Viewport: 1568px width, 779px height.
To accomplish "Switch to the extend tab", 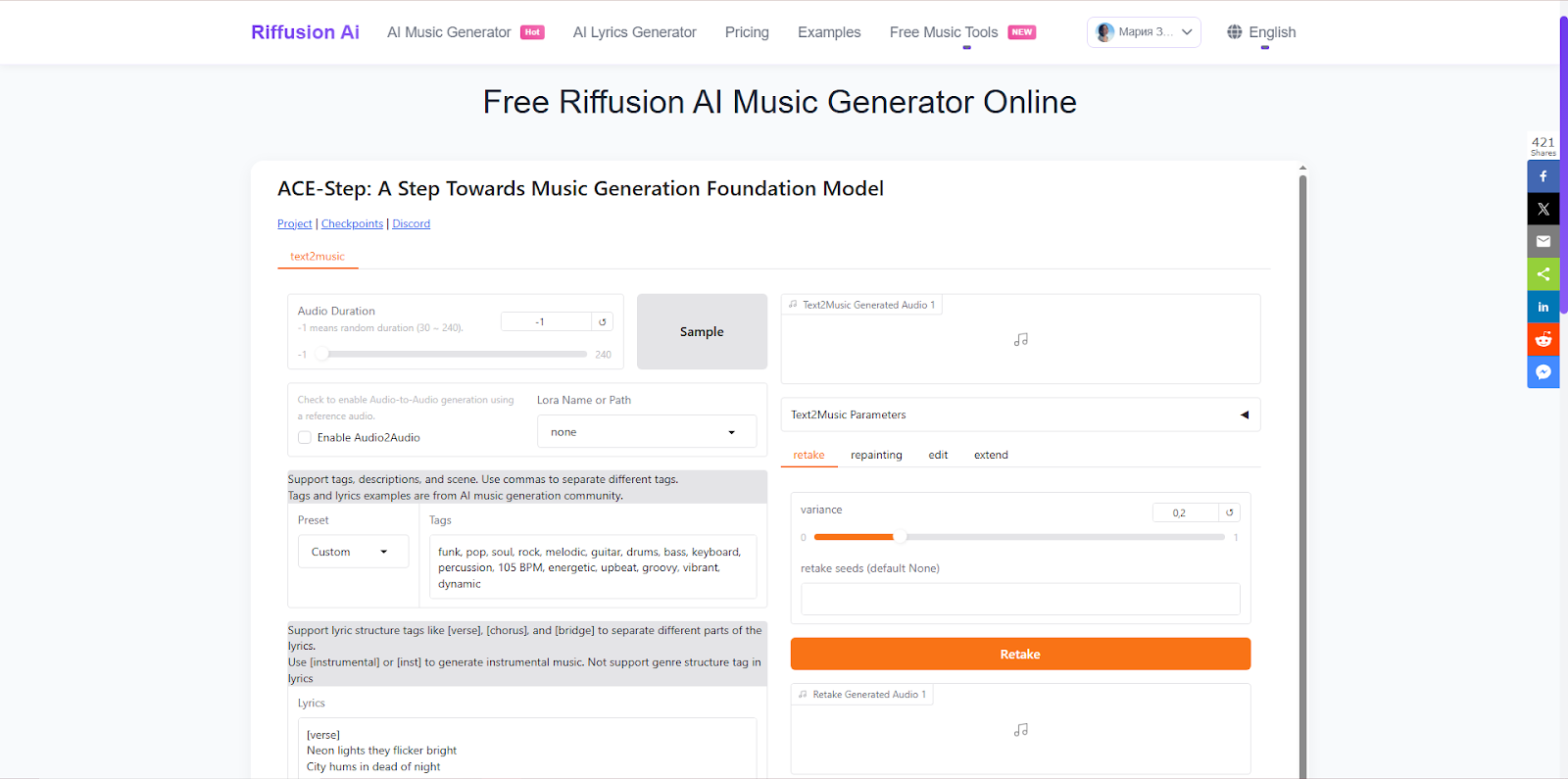I will (991, 455).
